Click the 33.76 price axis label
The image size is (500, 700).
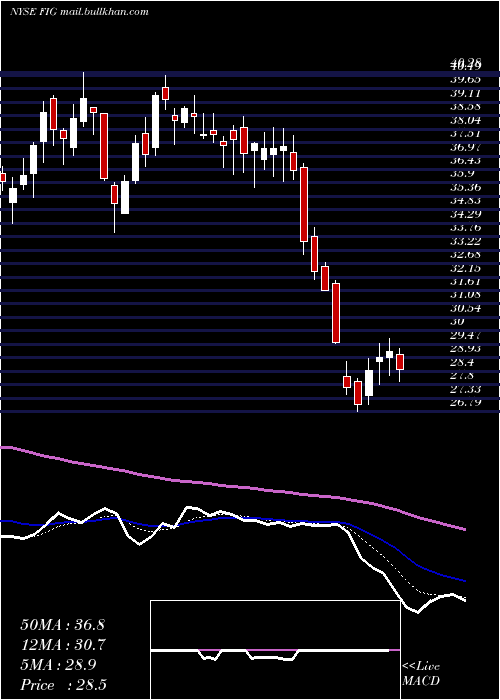(x=465, y=228)
